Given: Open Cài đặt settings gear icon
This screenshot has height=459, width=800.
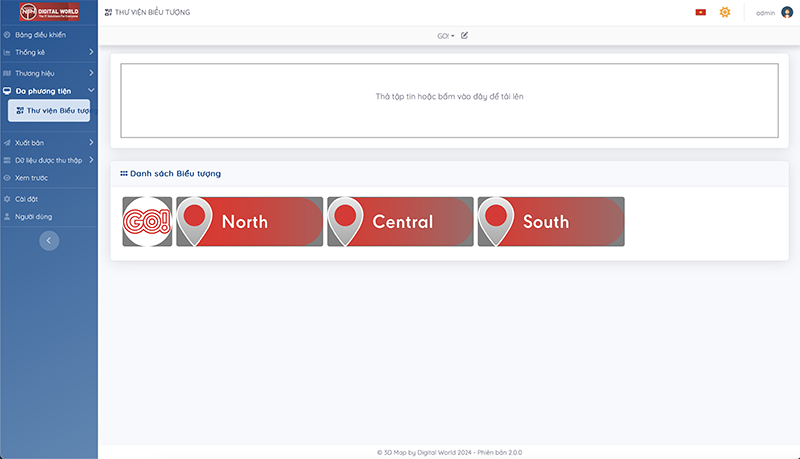Looking at the screenshot, I should 8,199.
